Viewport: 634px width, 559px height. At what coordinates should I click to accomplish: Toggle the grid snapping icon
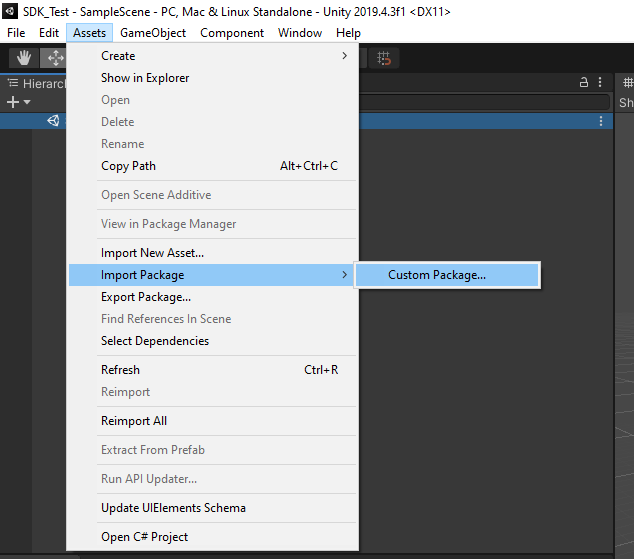pos(383,58)
